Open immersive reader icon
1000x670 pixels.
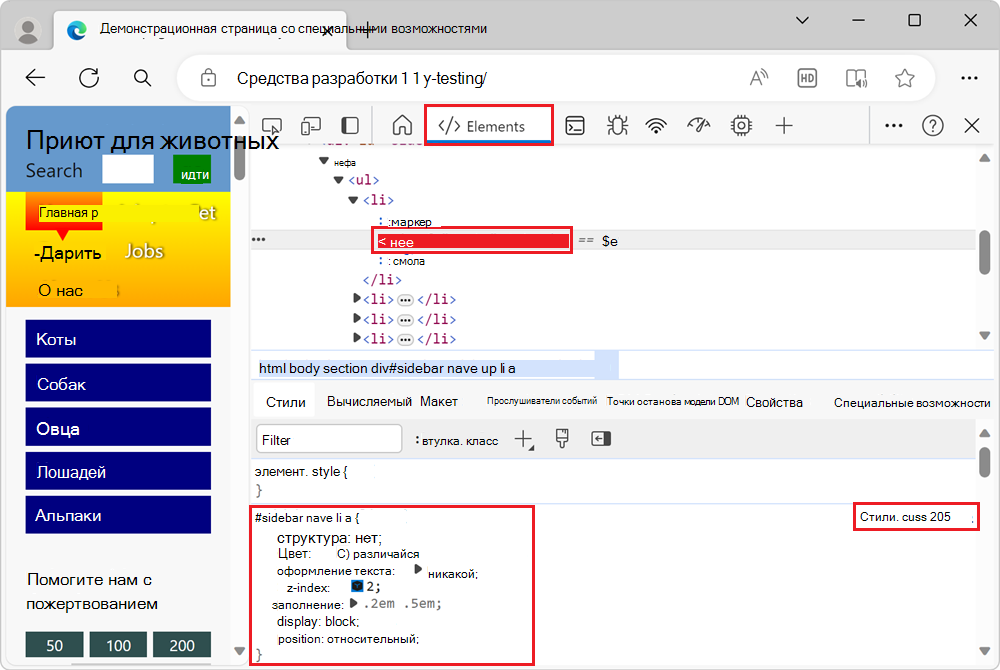tap(856, 78)
